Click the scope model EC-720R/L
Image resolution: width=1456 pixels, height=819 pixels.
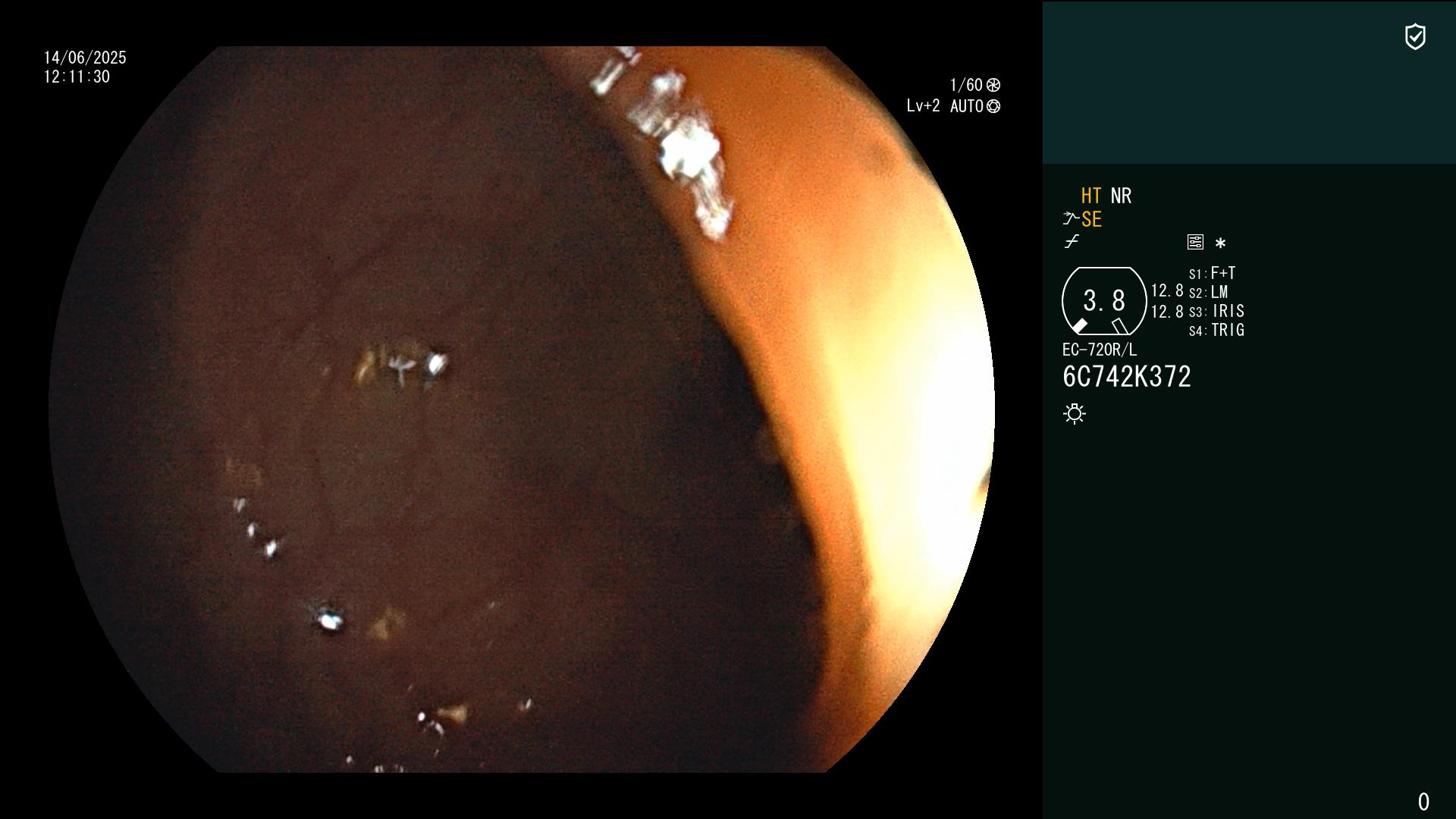[1100, 350]
